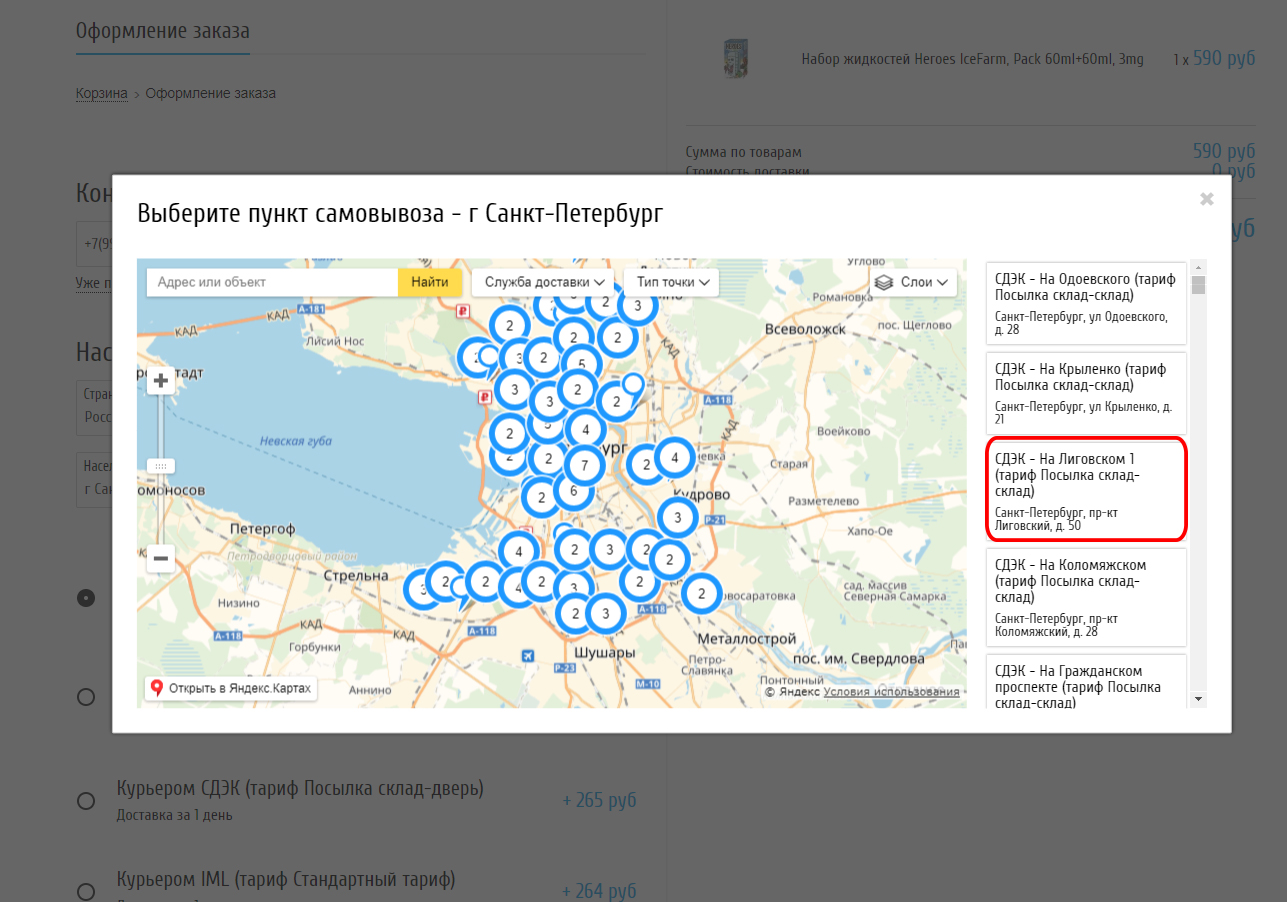Expand the 'Тип точки' filter
The width and height of the screenshot is (1287, 902).
(672, 282)
